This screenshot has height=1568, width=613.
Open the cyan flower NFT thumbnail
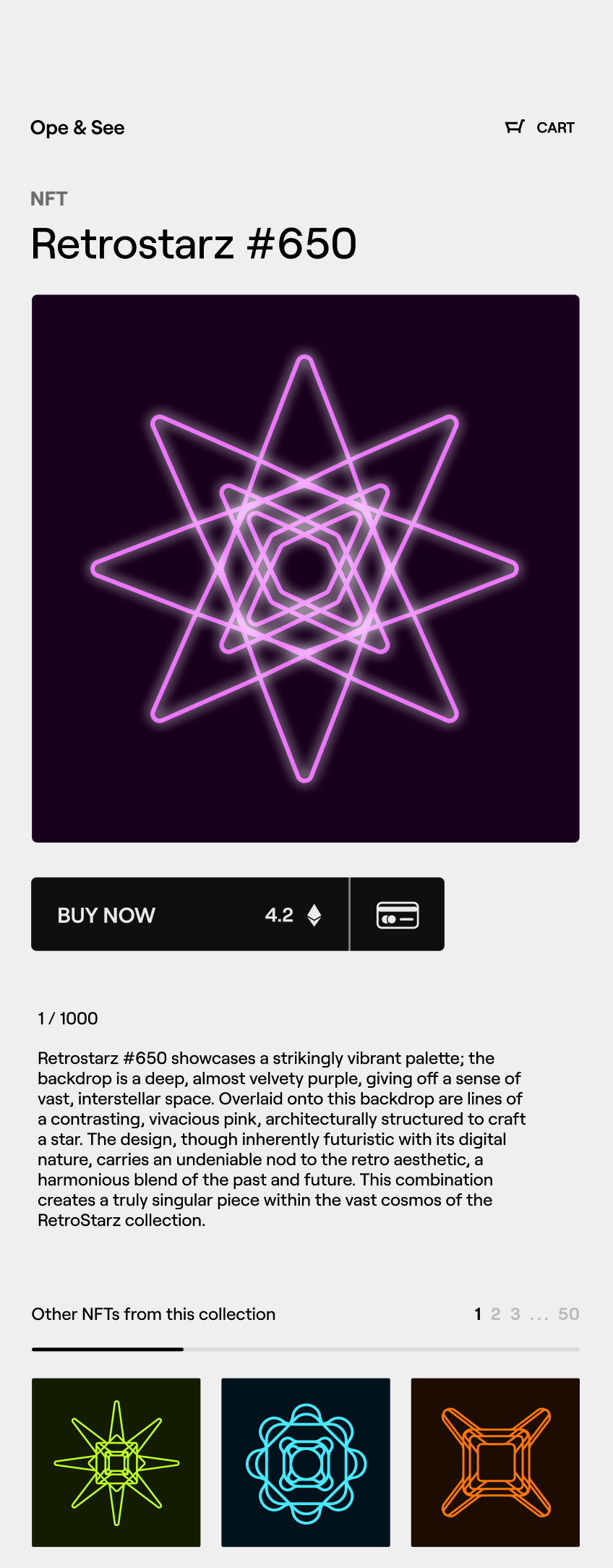tap(306, 1462)
